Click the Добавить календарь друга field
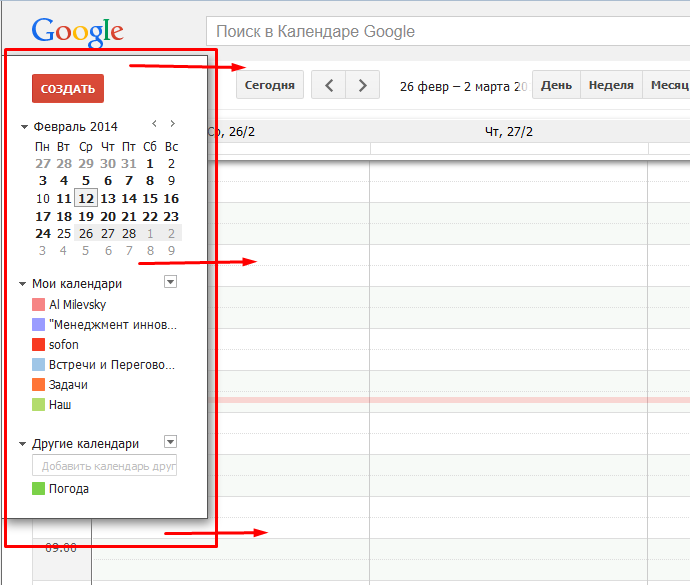The height and width of the screenshot is (585, 690). point(104,466)
